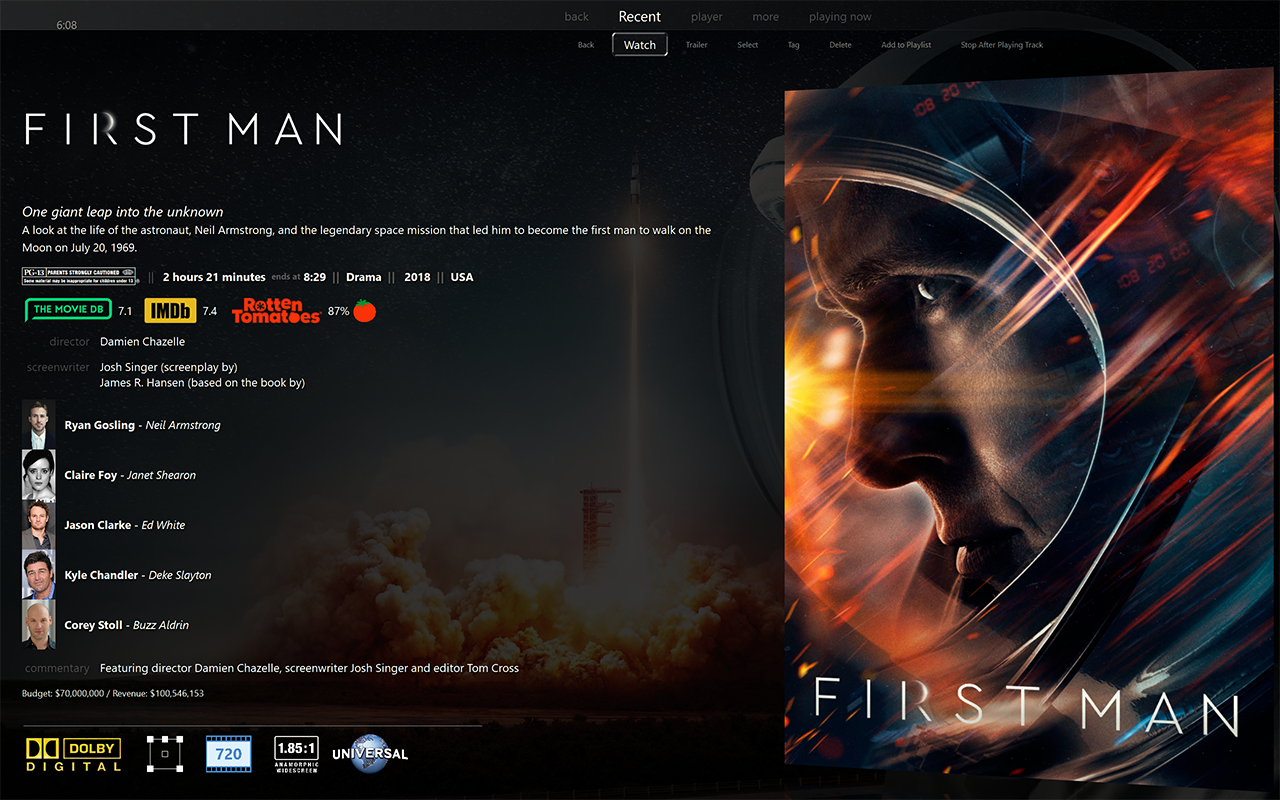Click the Universal studio logo
Screen dimensions: 1280x800
[370, 754]
